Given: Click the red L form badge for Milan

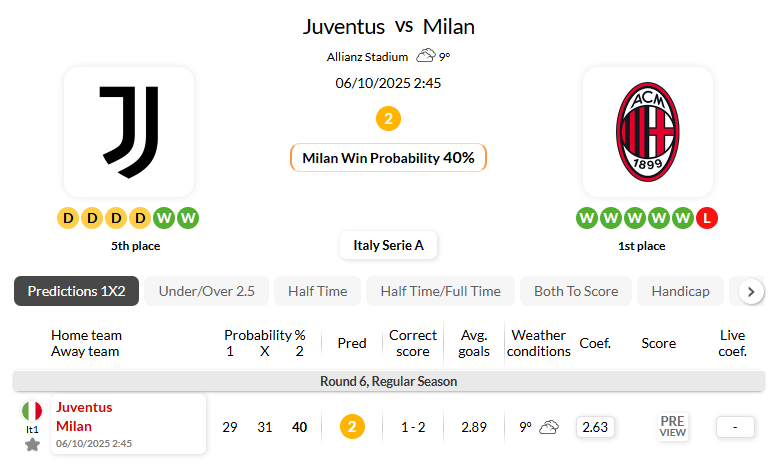Looking at the screenshot, I should pos(708,217).
